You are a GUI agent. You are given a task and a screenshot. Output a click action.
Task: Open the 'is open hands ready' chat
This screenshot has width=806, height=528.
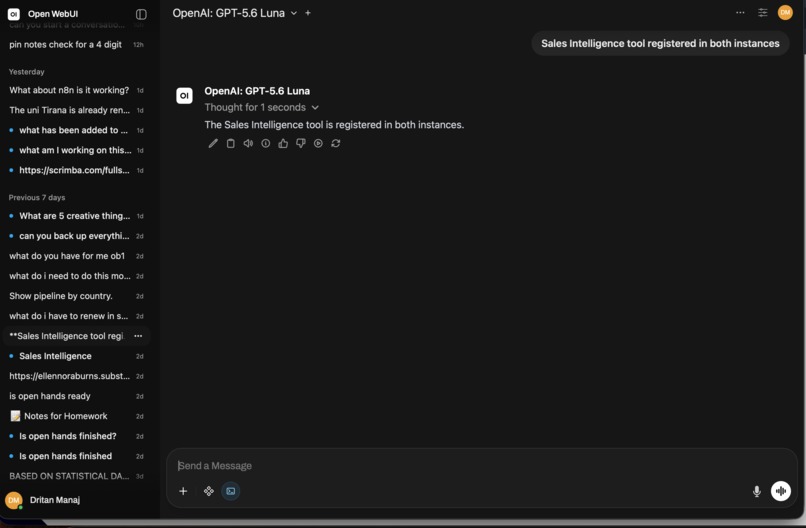click(77, 396)
